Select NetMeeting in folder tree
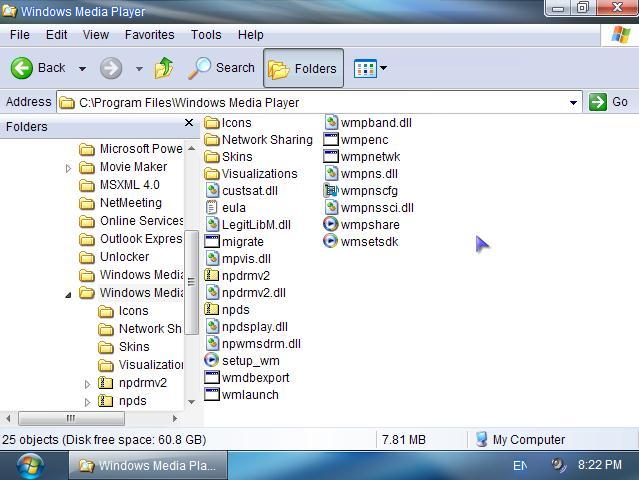 click(x=120, y=203)
